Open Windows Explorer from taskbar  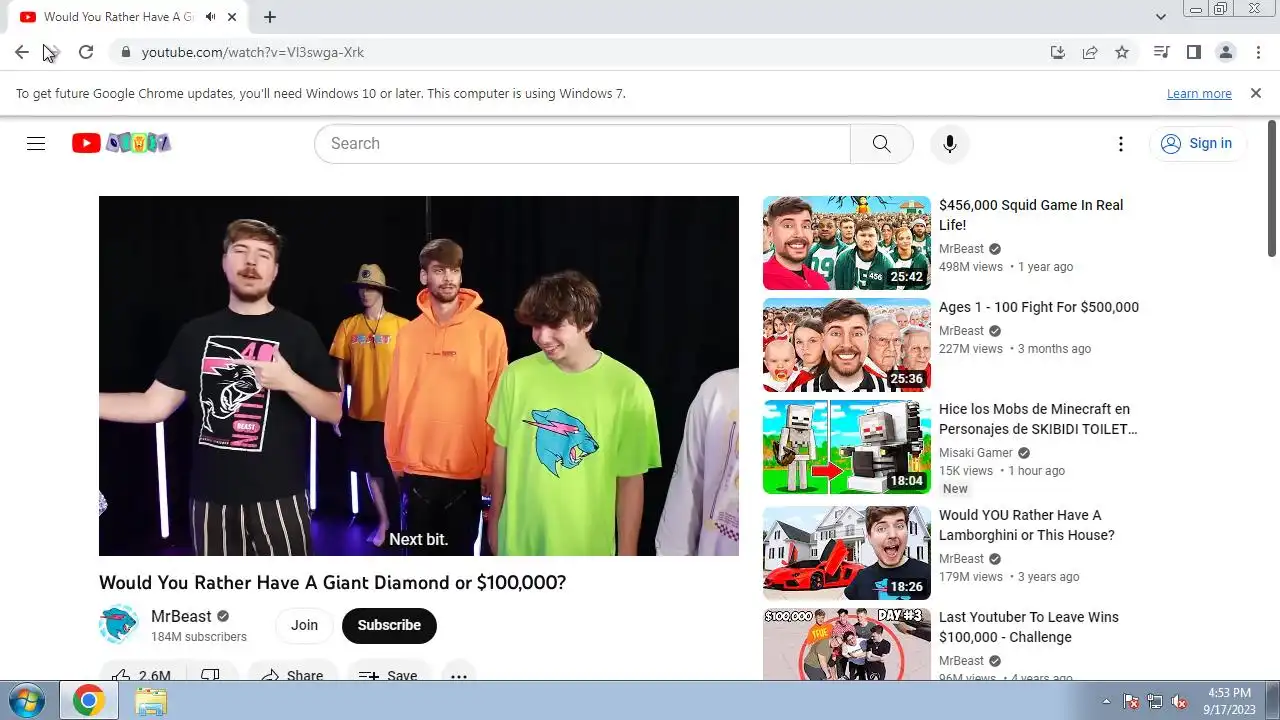[x=150, y=701]
